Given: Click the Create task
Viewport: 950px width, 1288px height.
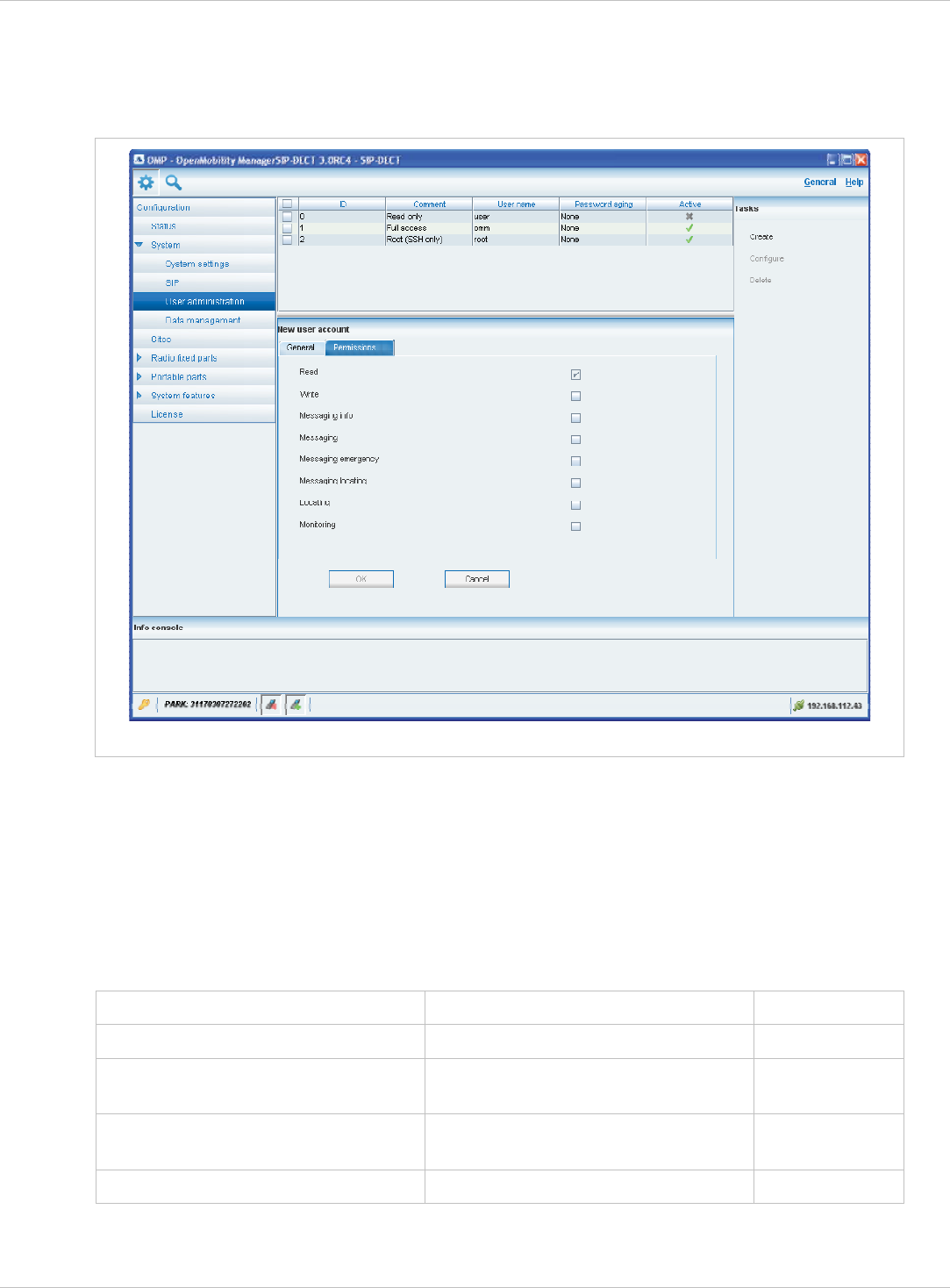Looking at the screenshot, I should pyautogui.click(x=761, y=237).
